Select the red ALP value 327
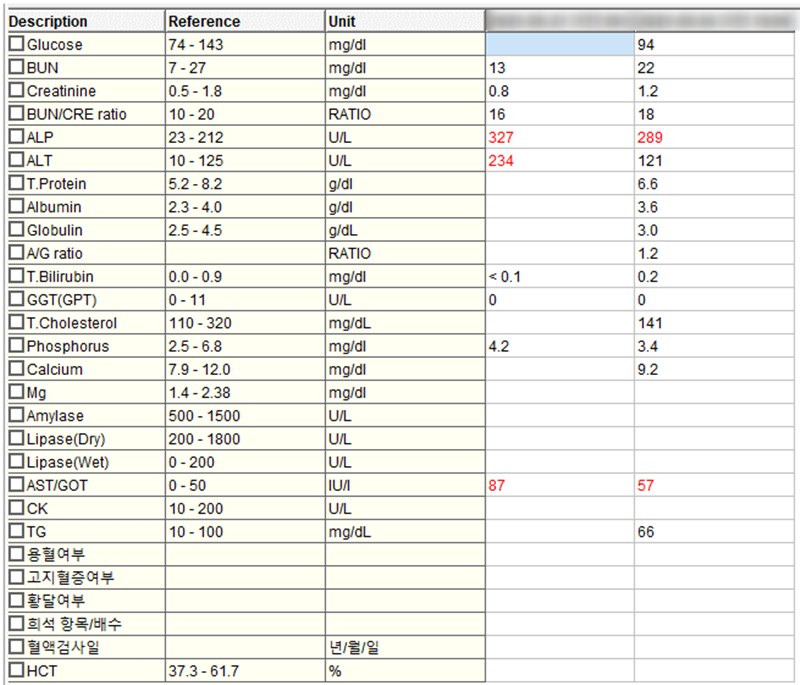The image size is (800, 685). (502, 137)
